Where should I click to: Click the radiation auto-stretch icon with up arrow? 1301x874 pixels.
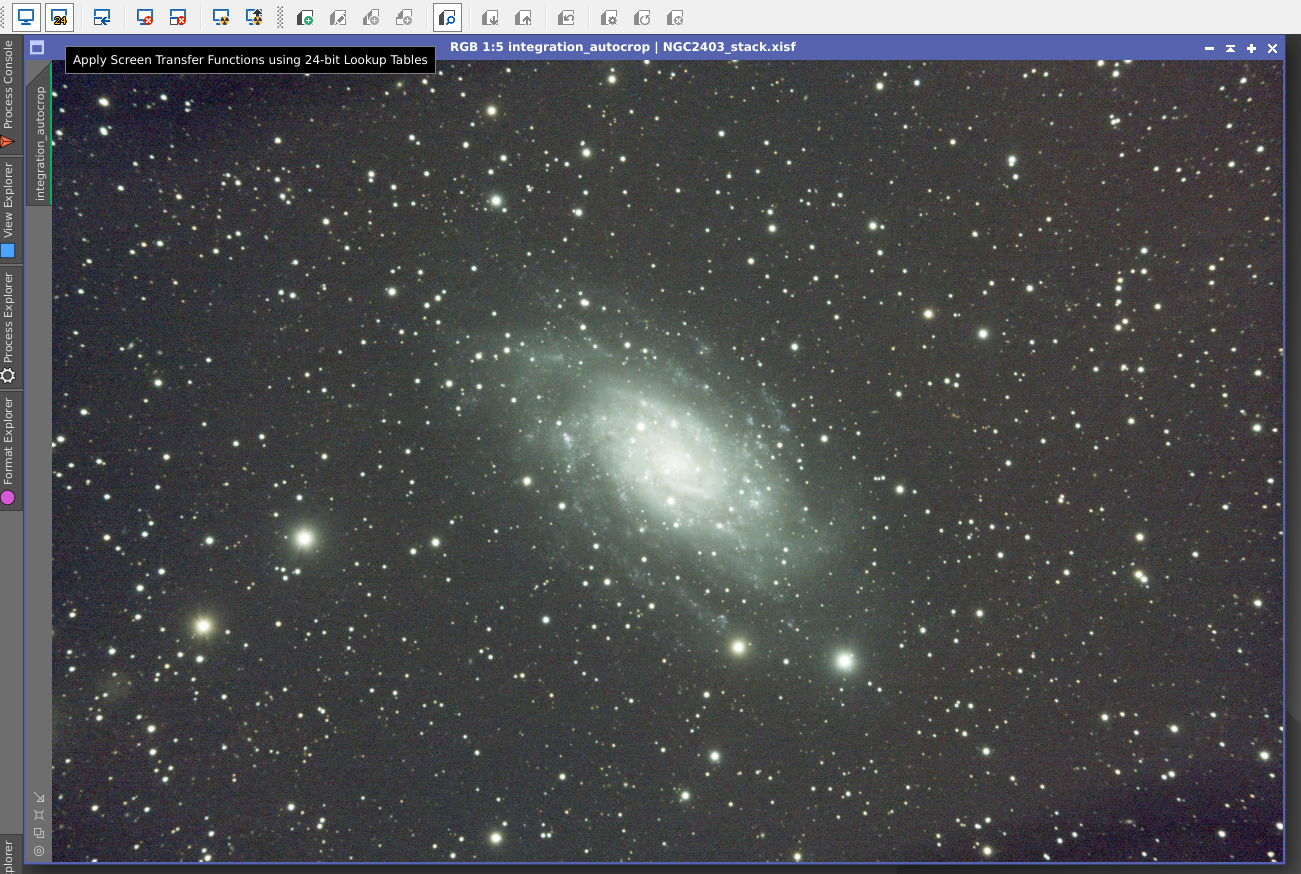pos(254,17)
